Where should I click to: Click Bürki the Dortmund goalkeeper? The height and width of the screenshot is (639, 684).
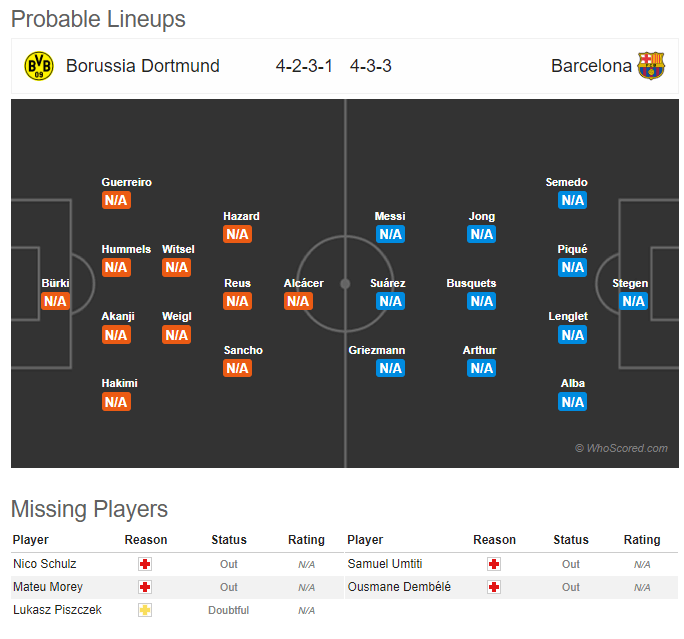[55, 283]
